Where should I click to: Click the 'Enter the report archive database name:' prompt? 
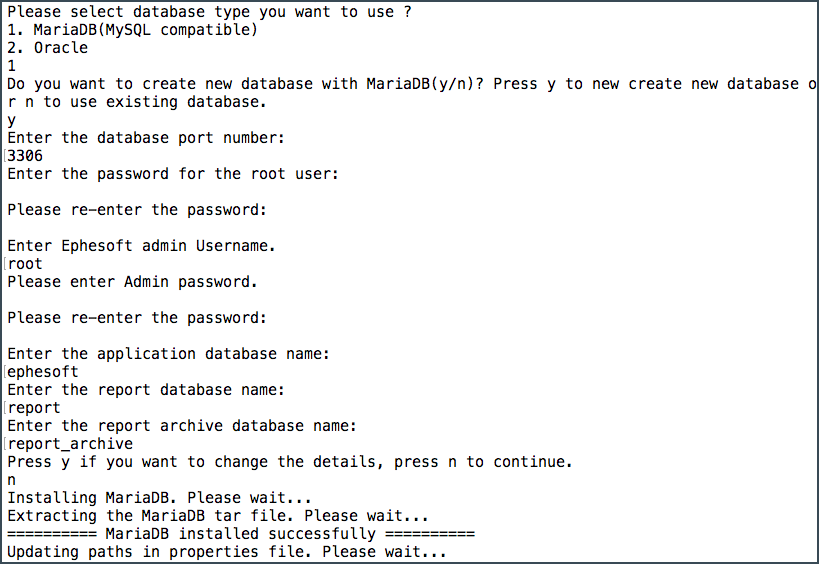[x=182, y=426]
